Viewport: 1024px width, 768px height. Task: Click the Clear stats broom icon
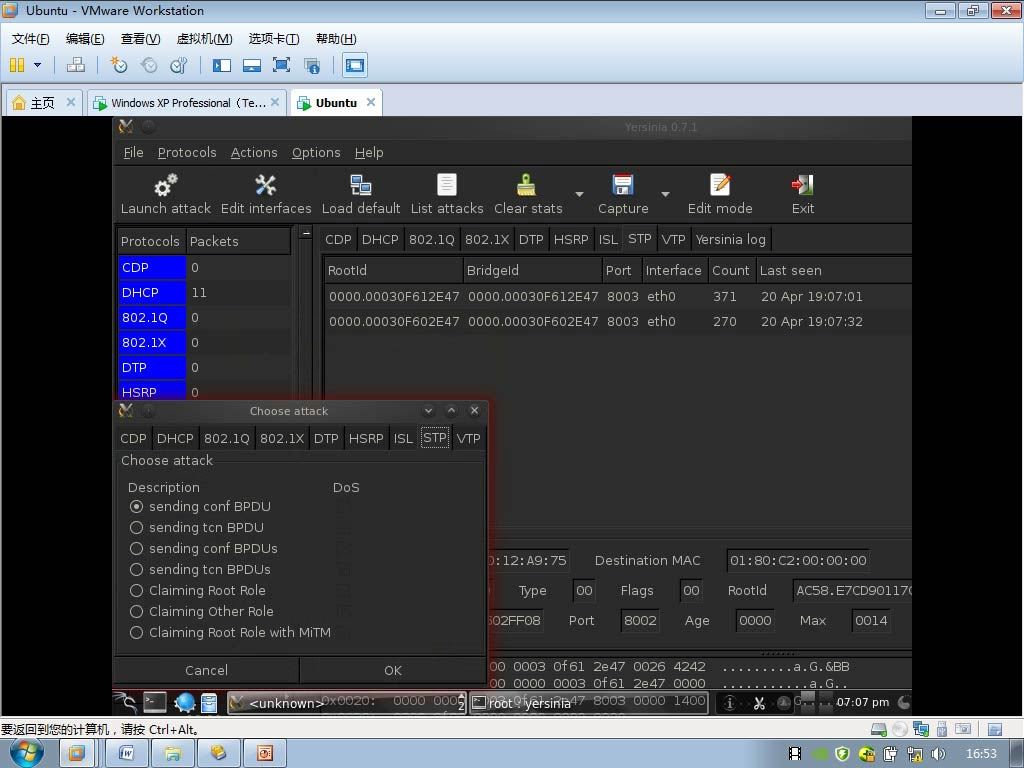pyautogui.click(x=526, y=185)
